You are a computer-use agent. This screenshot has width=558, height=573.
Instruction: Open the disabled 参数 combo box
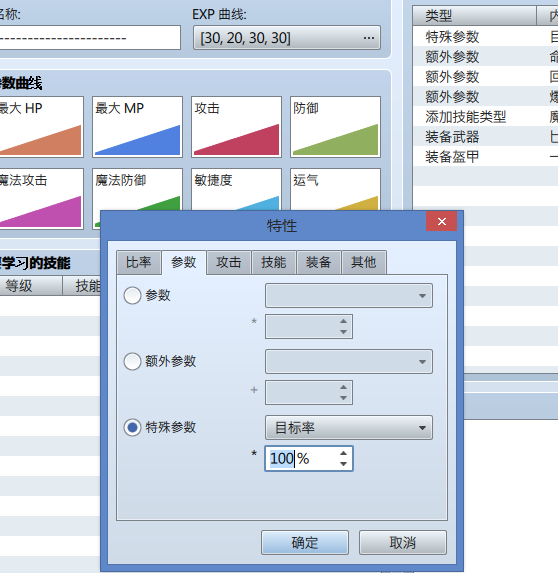pyautogui.click(x=349, y=295)
